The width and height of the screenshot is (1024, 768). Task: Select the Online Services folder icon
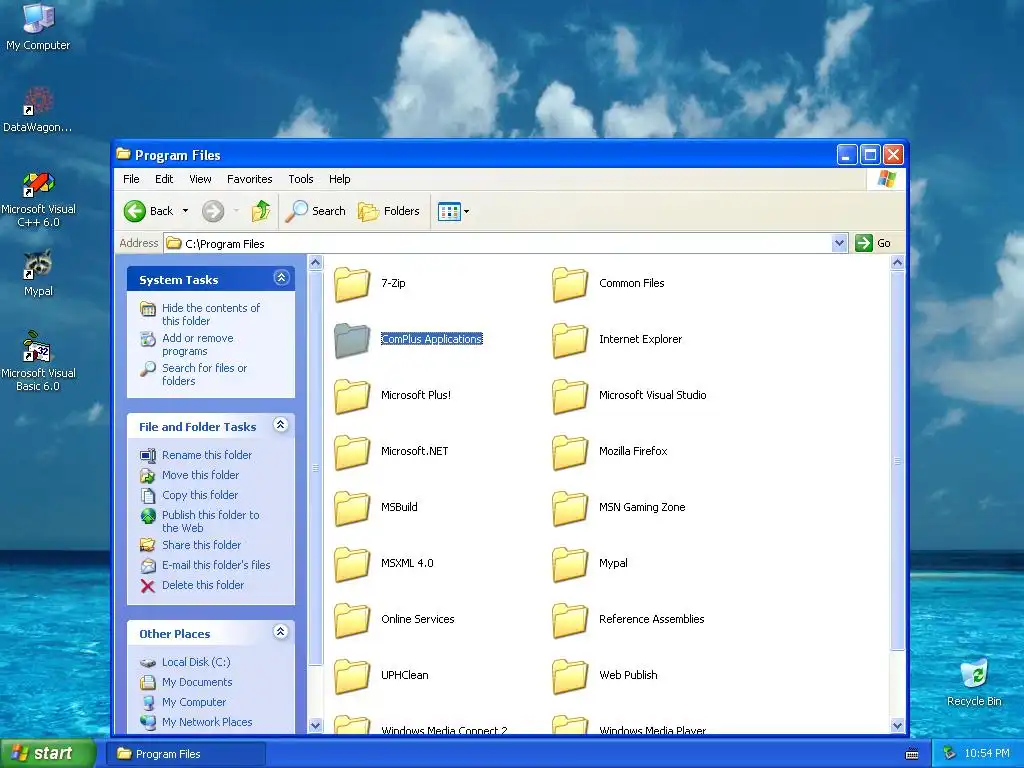tap(352, 620)
